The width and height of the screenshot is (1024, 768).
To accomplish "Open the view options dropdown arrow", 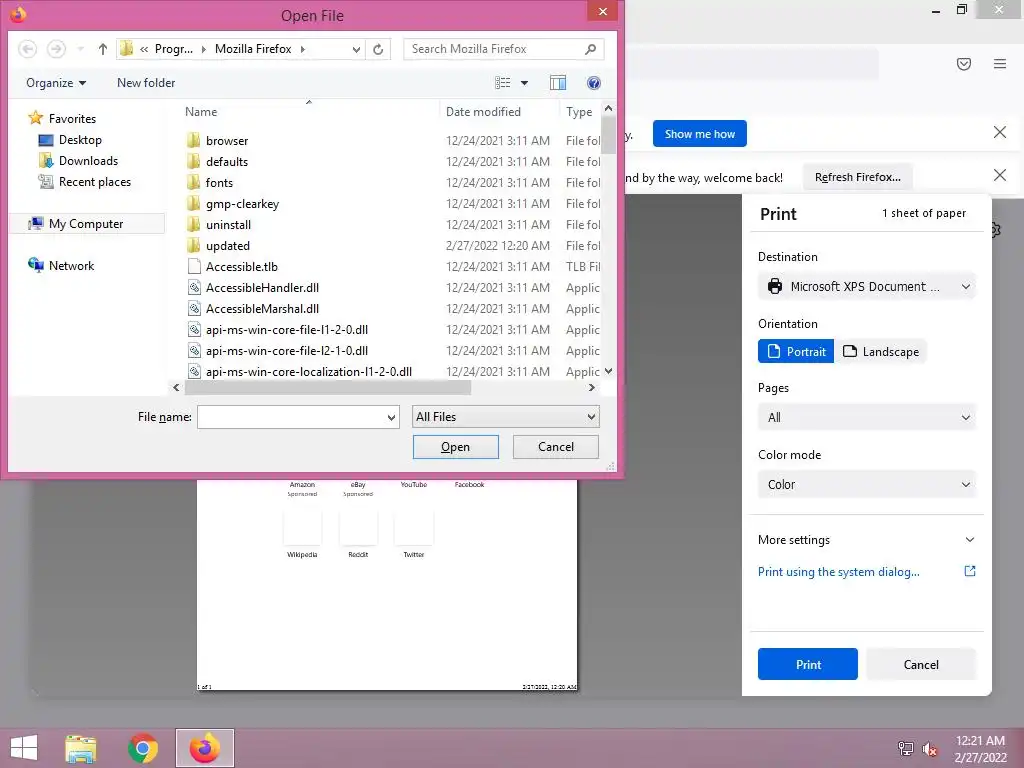I will (x=524, y=83).
